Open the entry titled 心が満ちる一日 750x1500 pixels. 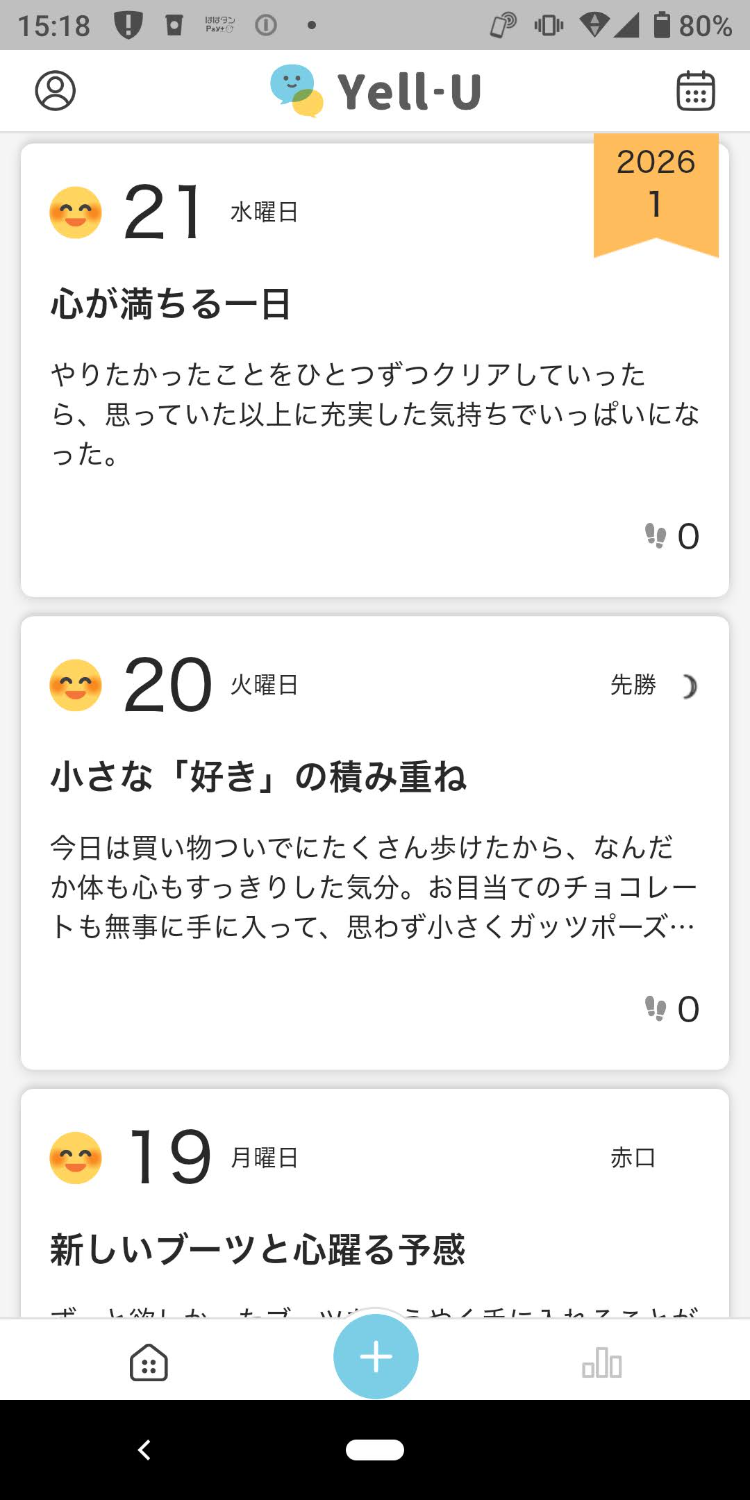click(171, 304)
